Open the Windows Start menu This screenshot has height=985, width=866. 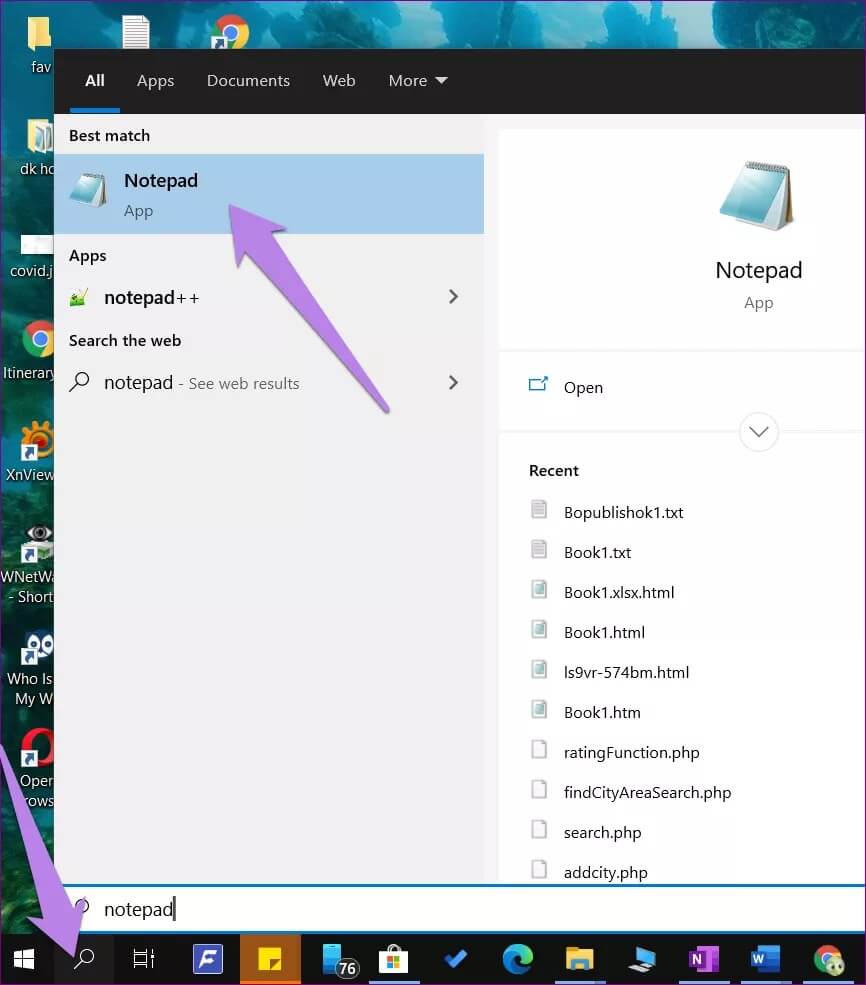[x=24, y=959]
